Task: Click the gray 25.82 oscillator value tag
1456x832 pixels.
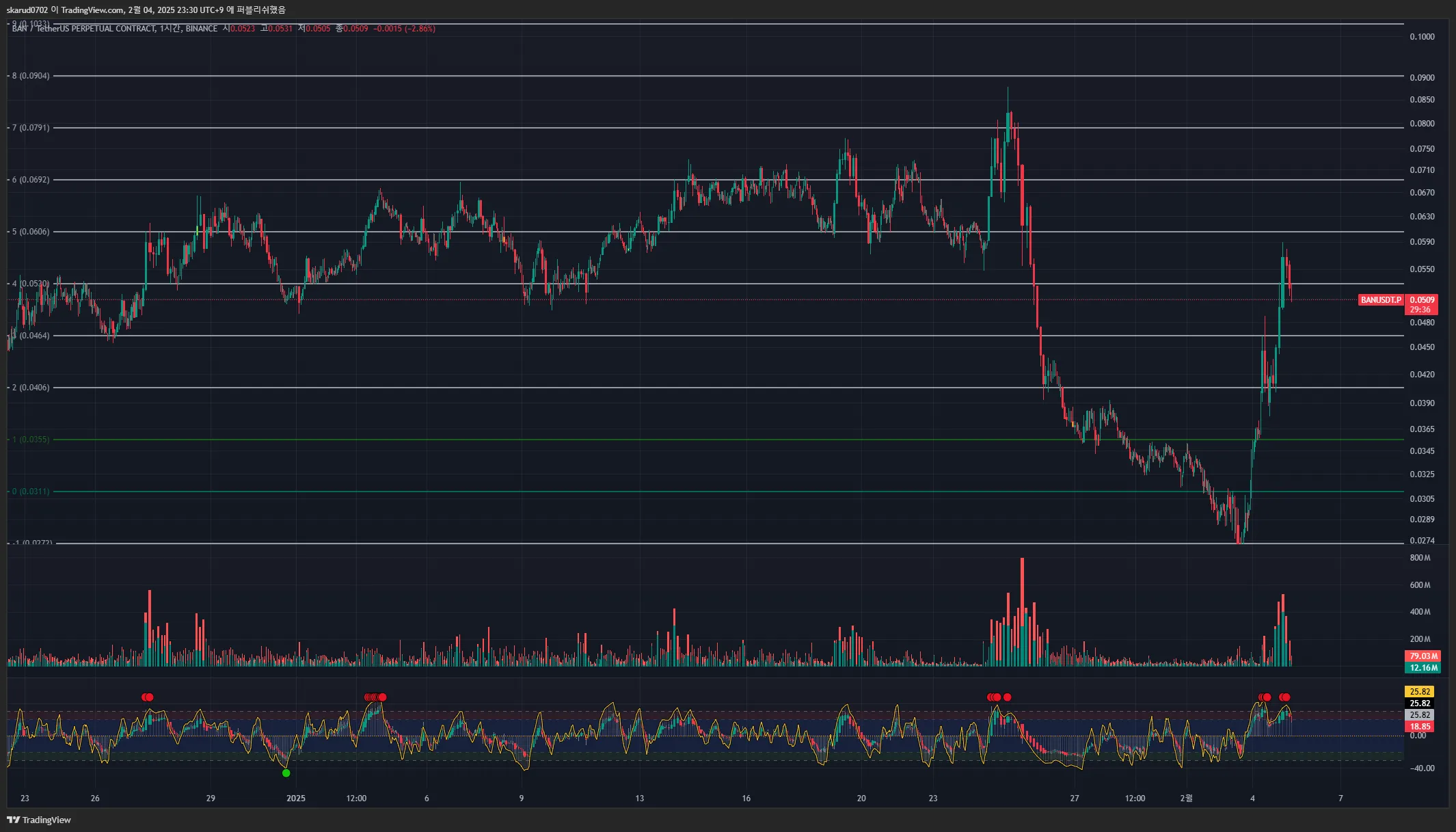Action: coord(1419,715)
